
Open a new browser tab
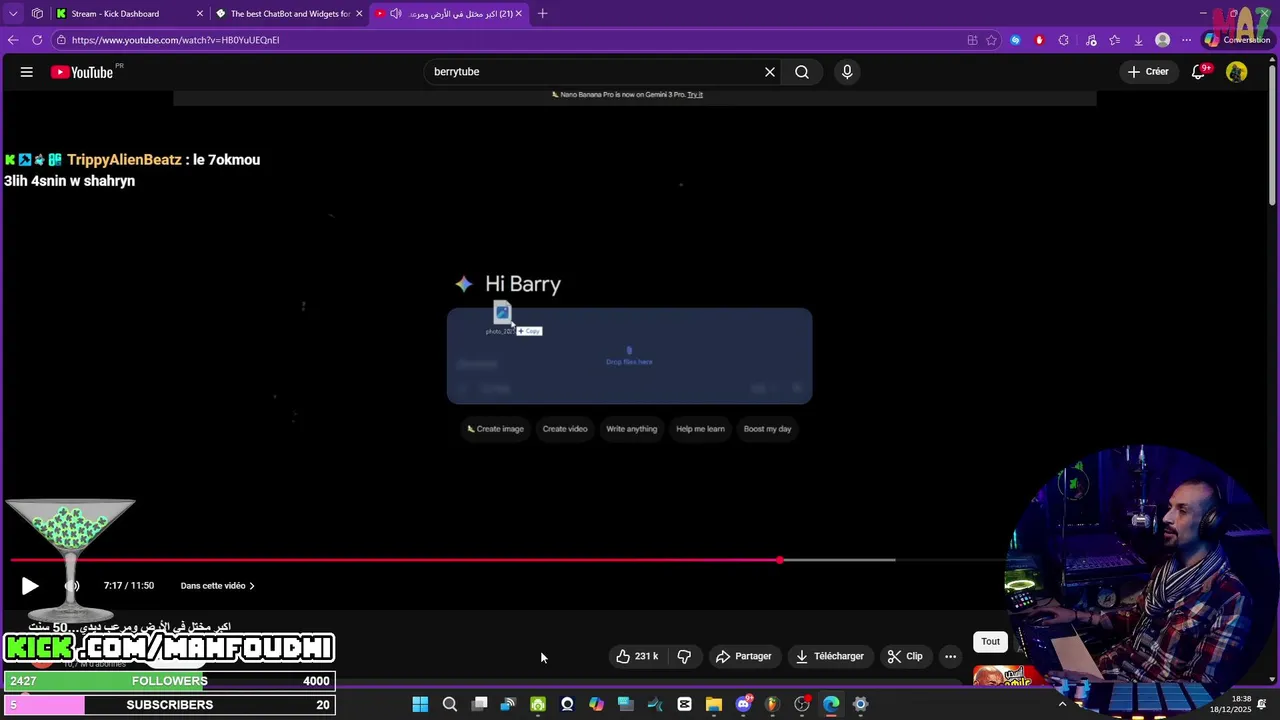point(543,14)
